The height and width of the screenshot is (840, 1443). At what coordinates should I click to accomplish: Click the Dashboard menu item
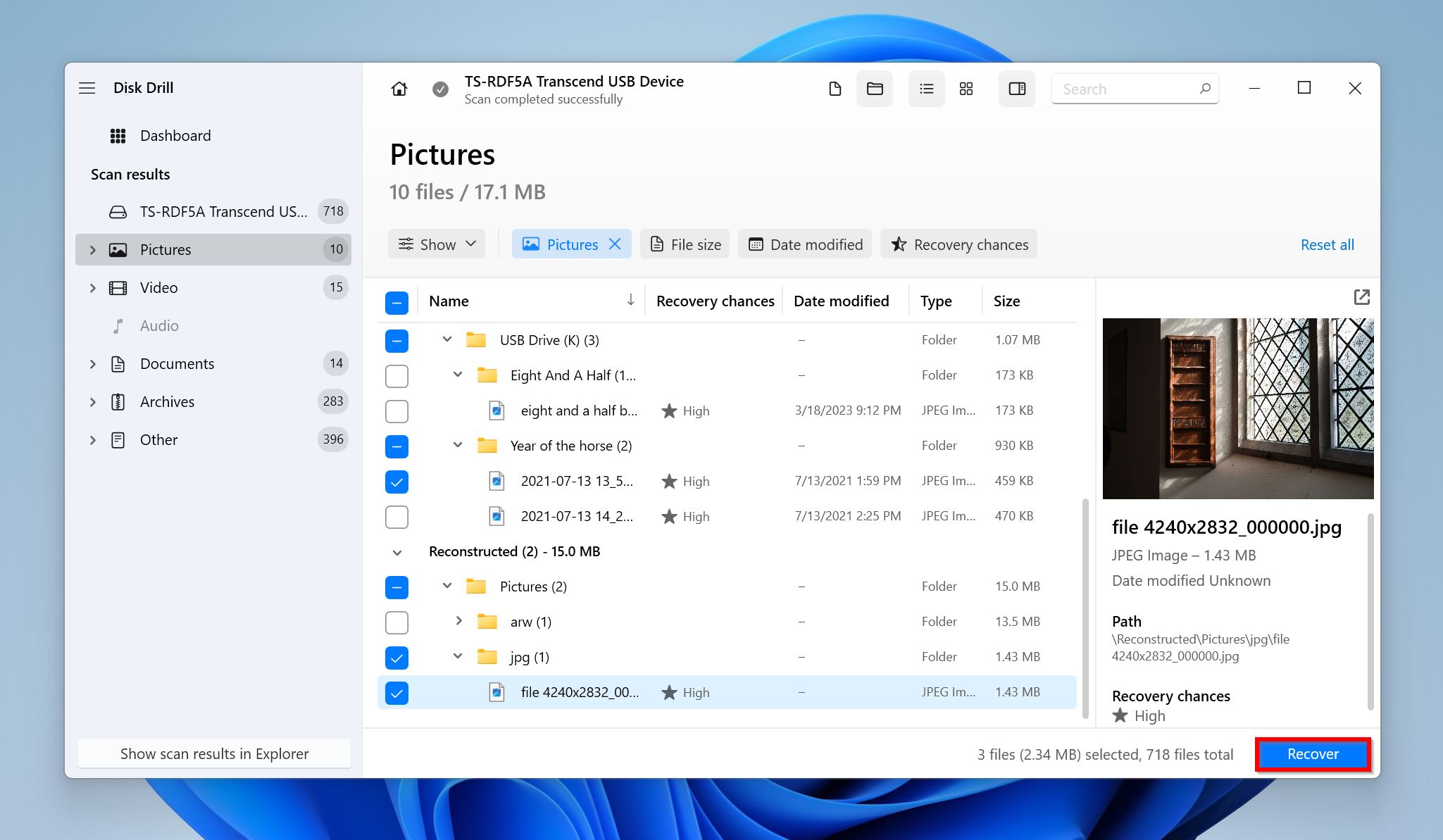point(175,135)
